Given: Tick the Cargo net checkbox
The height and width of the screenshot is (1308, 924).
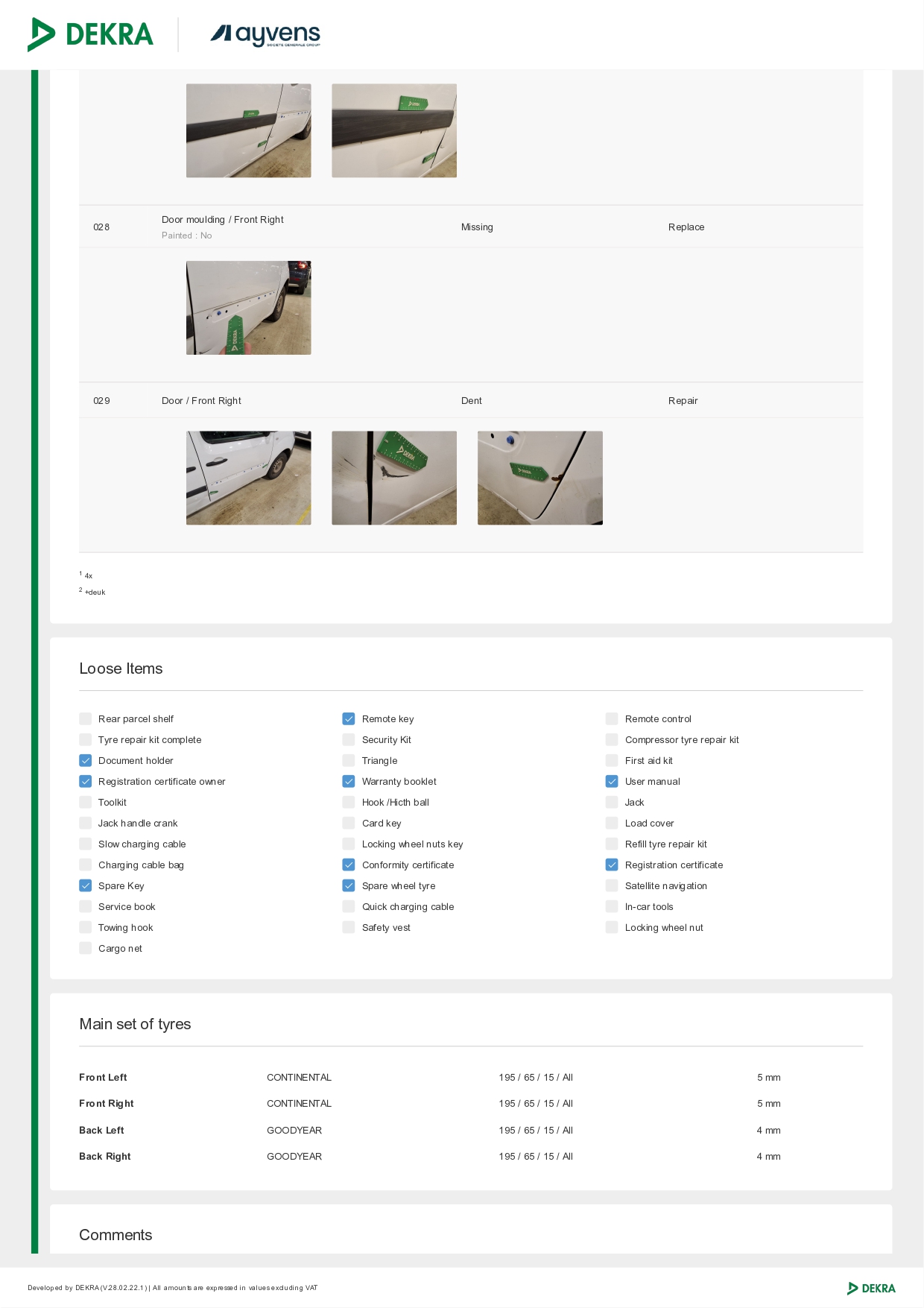Looking at the screenshot, I should tap(86, 949).
